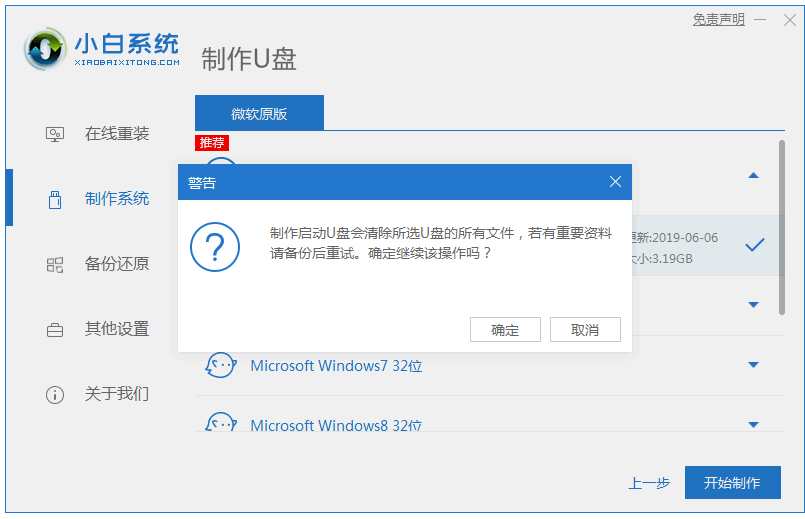Screen dimensions: 805x519
Task: Click the 制作系统 USB drive icon
Action: [x=55, y=199]
